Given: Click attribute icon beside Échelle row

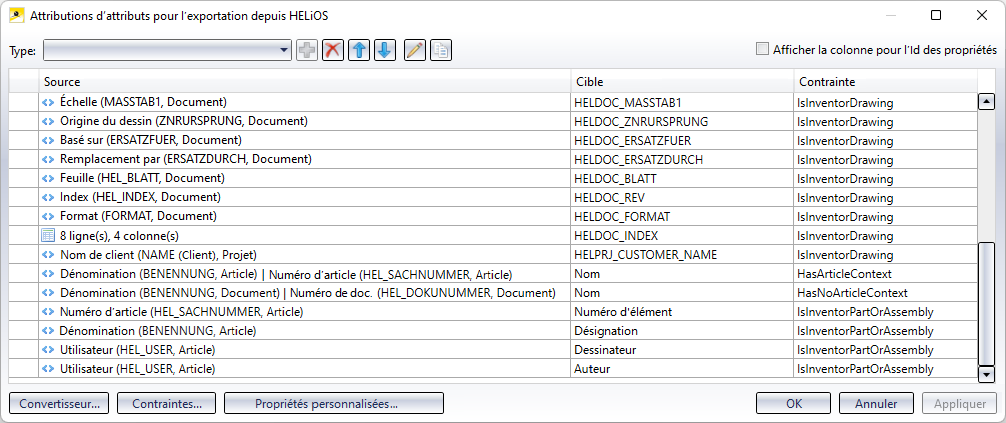Looking at the screenshot, I should pos(48,102).
